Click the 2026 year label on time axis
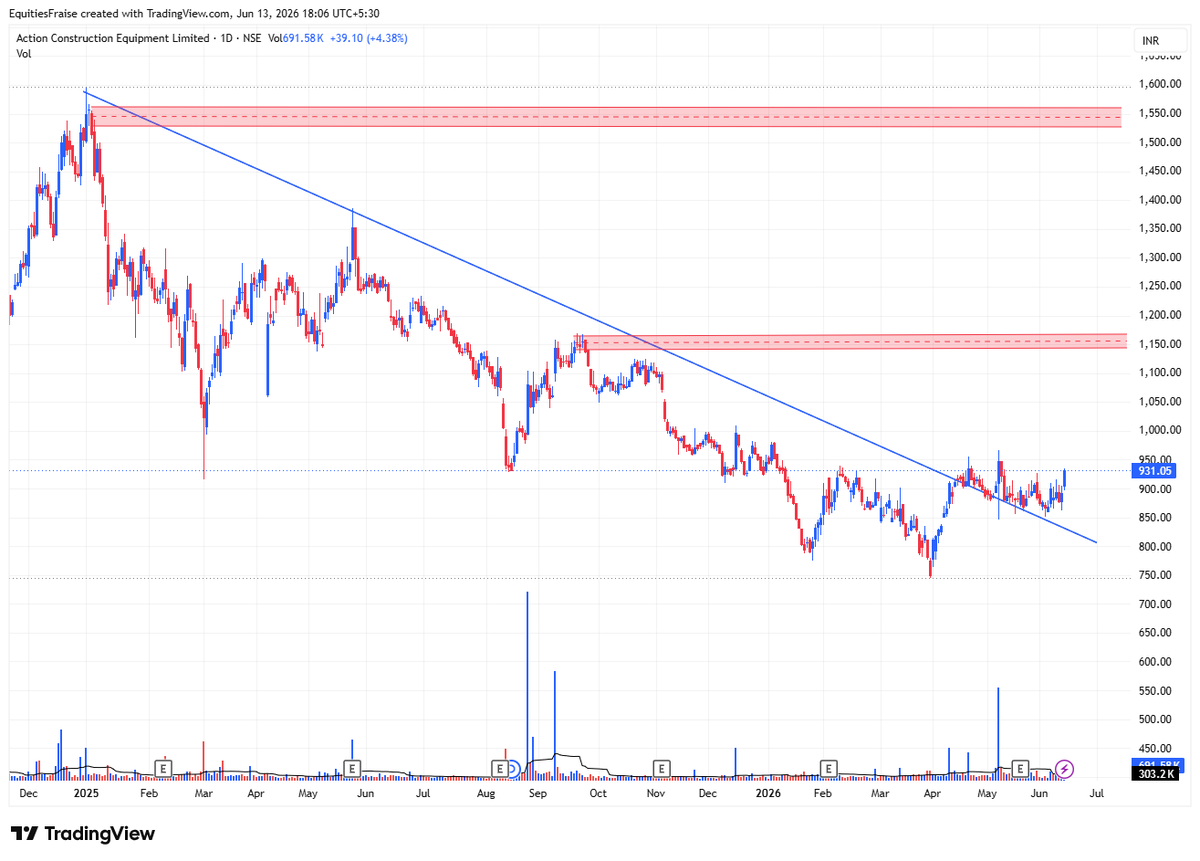Image resolution: width=1200 pixels, height=861 pixels. 768,793
